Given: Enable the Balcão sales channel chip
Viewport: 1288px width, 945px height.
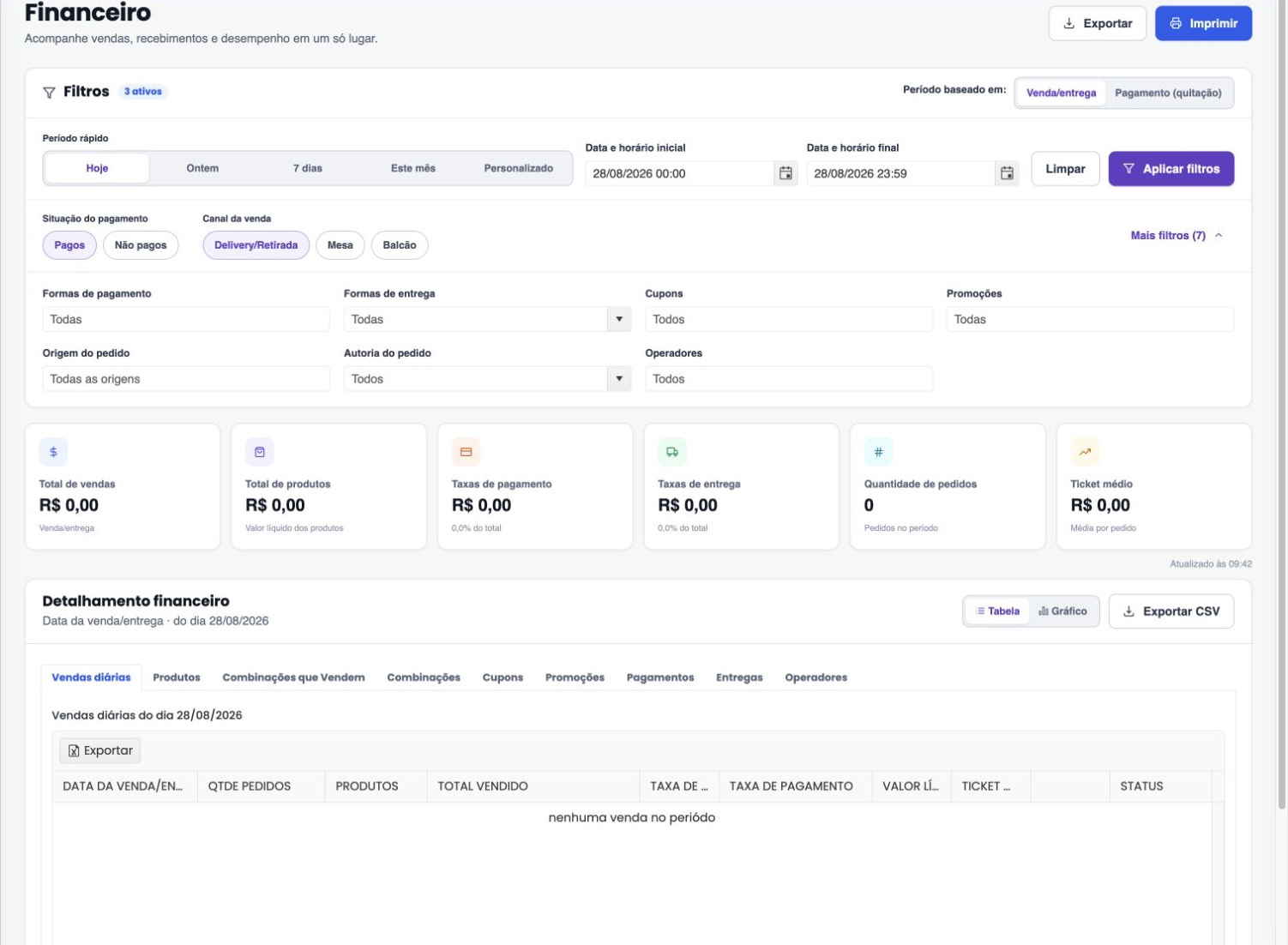Looking at the screenshot, I should [x=400, y=245].
